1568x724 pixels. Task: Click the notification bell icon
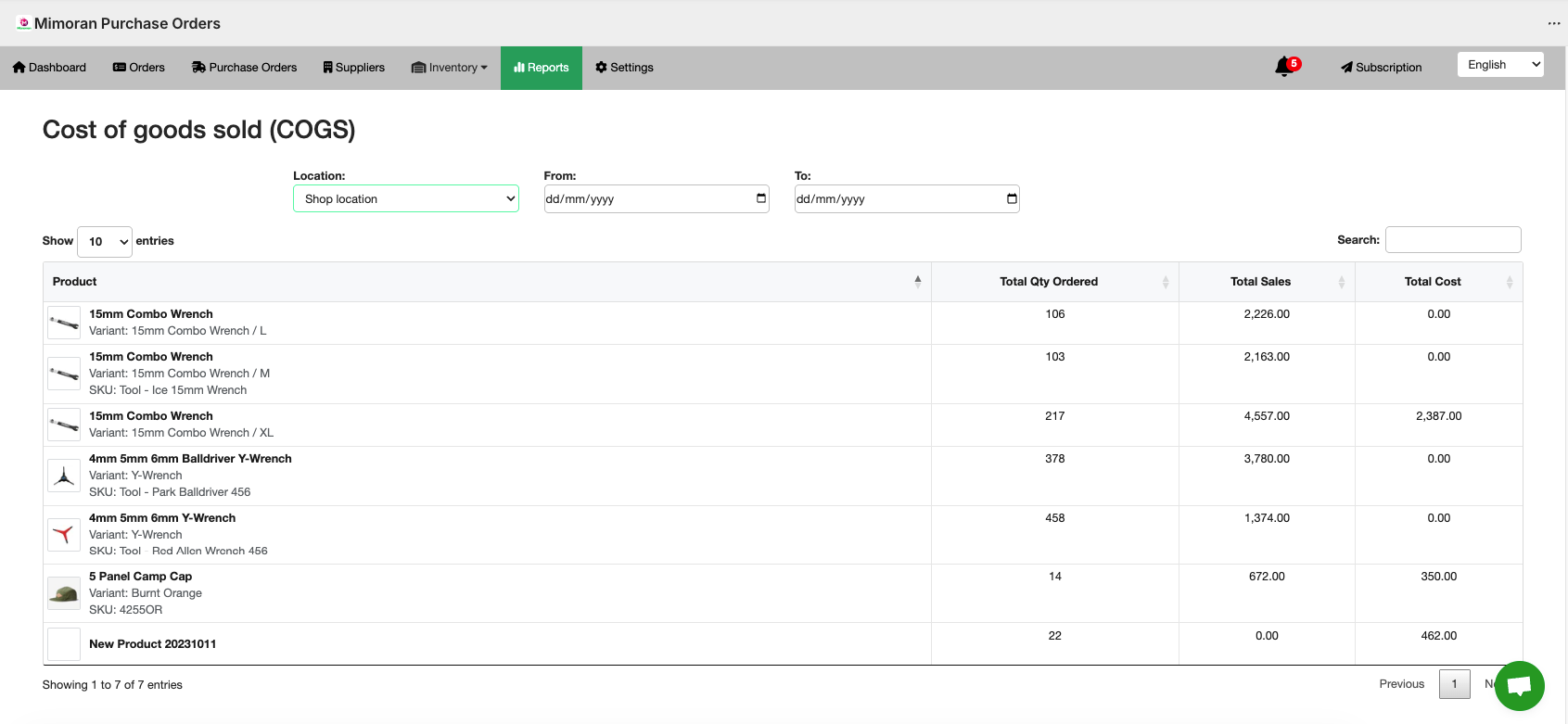(x=1284, y=67)
